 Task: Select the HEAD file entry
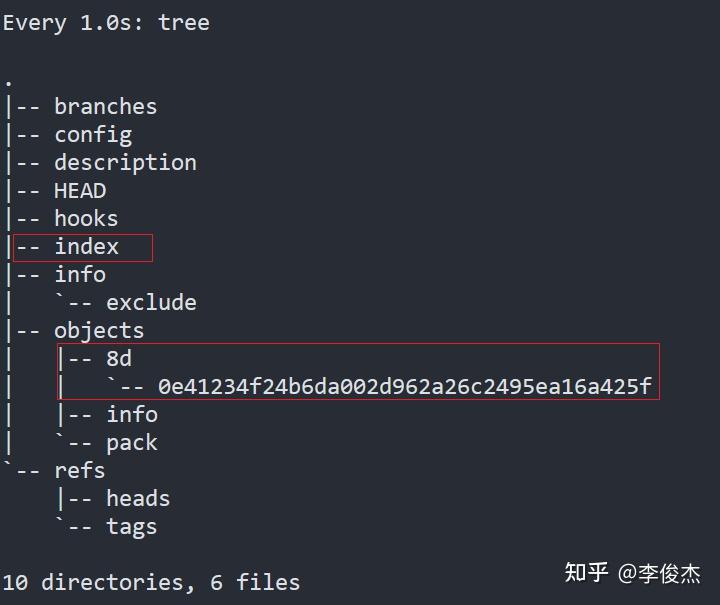pyautogui.click(x=80, y=191)
